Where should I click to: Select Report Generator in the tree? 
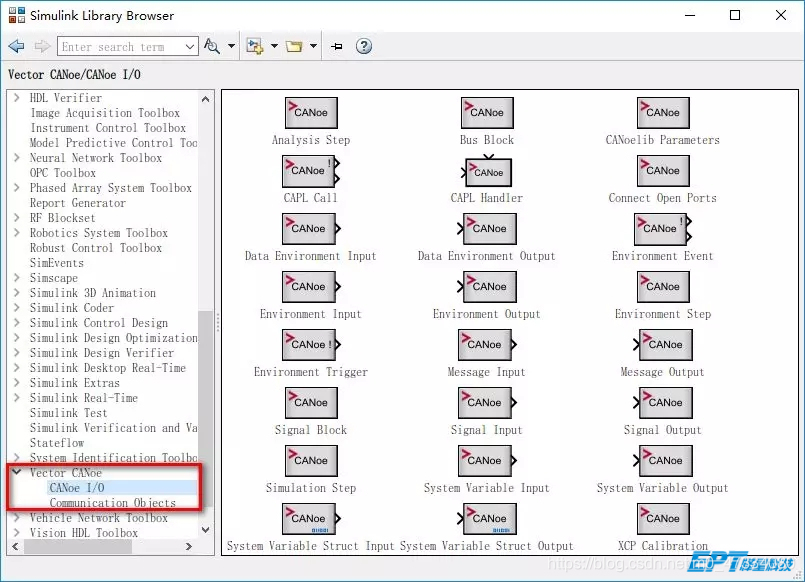point(78,203)
